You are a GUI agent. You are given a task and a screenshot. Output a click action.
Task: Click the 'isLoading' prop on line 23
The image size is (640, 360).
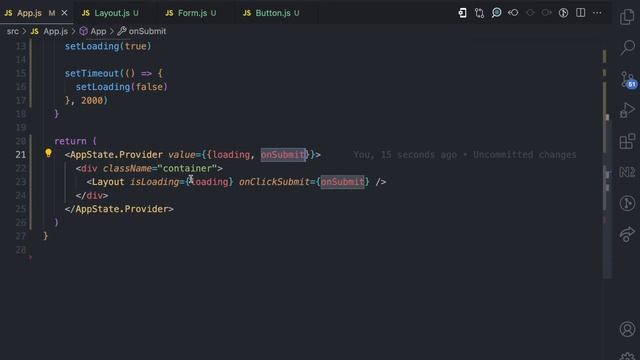click(x=154, y=182)
